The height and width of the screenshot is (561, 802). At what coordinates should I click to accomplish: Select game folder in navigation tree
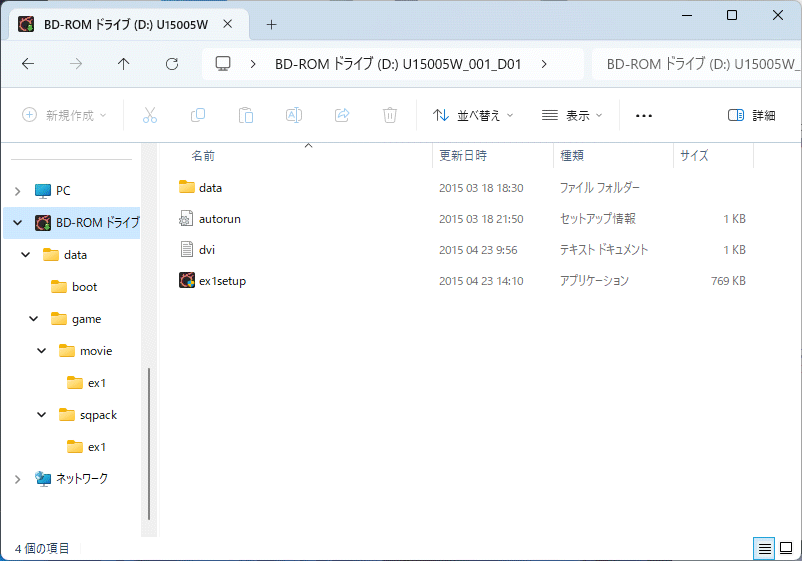click(86, 319)
